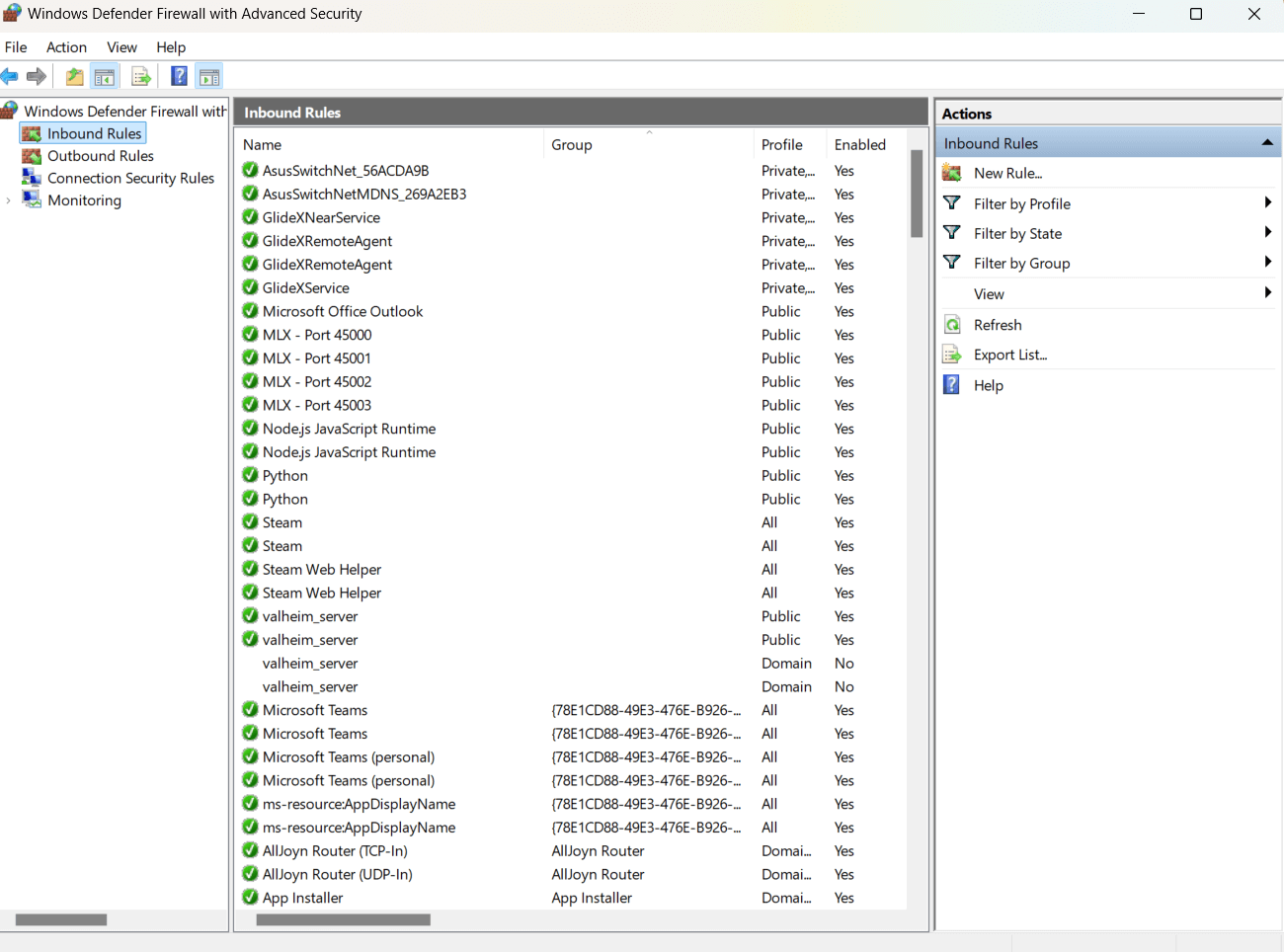Click the blue Help toolbar icon
Image resolution: width=1284 pixels, height=952 pixels.
(x=179, y=77)
